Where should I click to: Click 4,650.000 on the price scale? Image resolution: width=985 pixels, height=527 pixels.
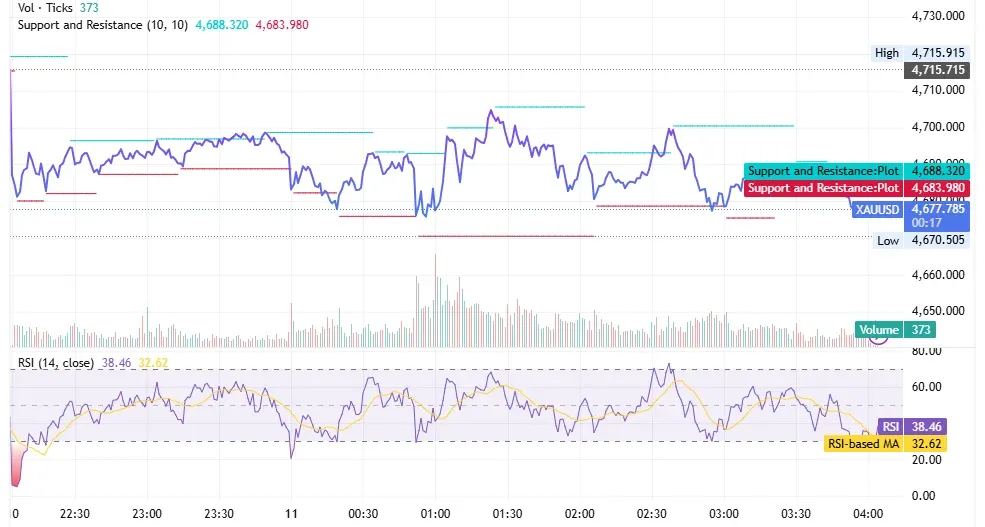(938, 311)
